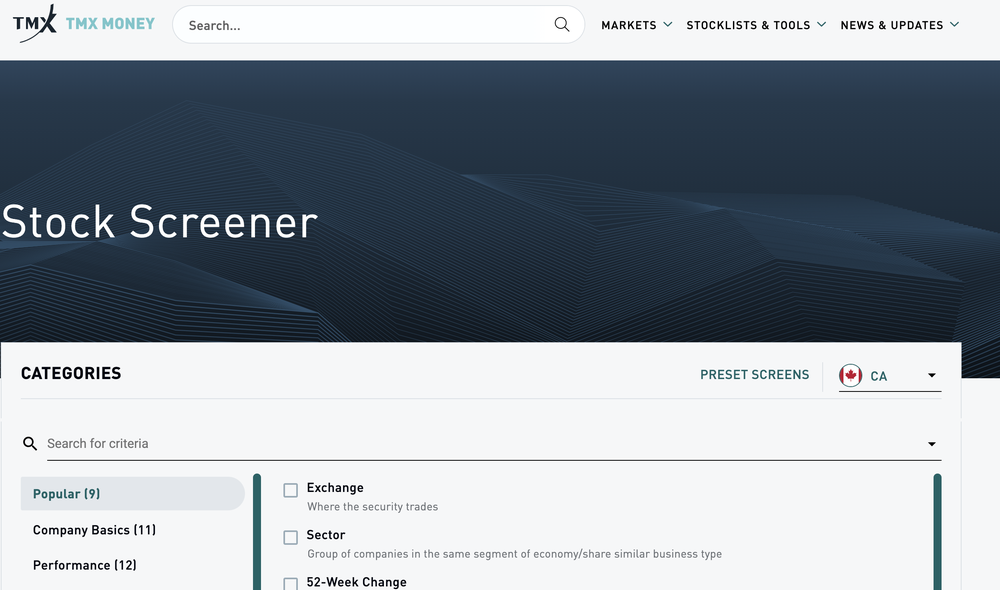1000x590 pixels.
Task: Click the CATEGORIES heading
Action: coord(71,373)
